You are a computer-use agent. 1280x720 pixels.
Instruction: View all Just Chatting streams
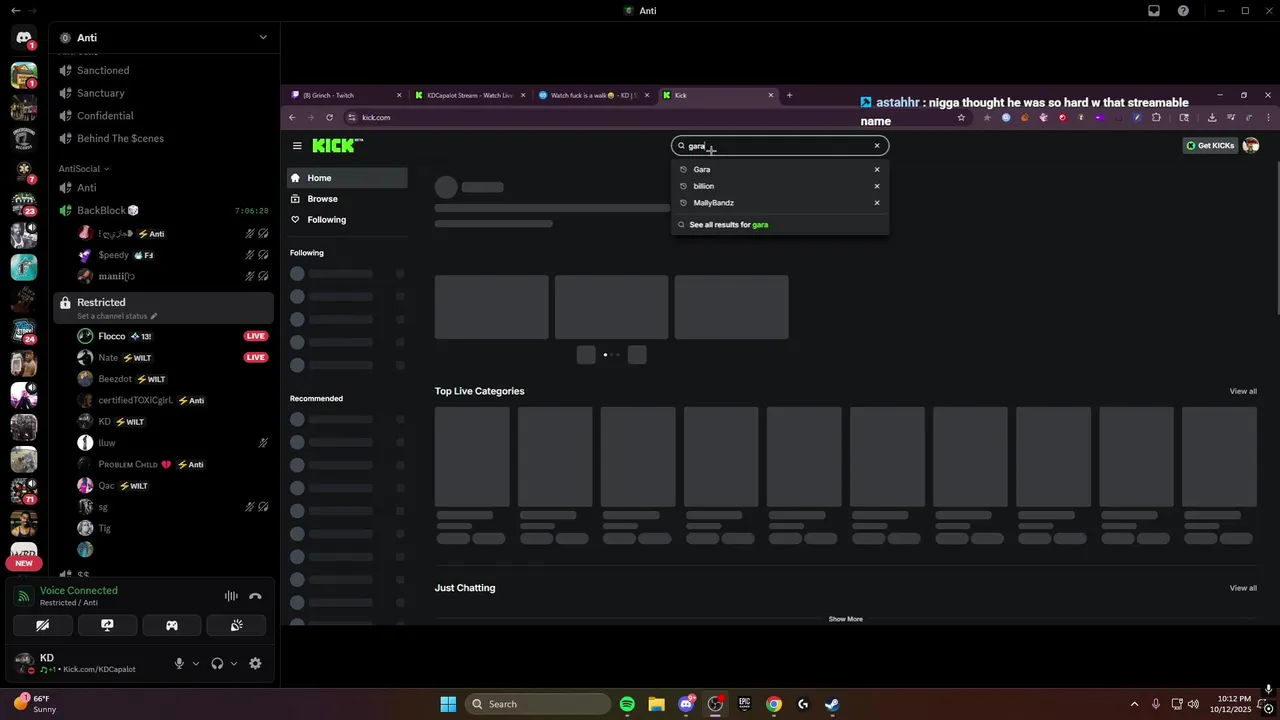point(1243,588)
